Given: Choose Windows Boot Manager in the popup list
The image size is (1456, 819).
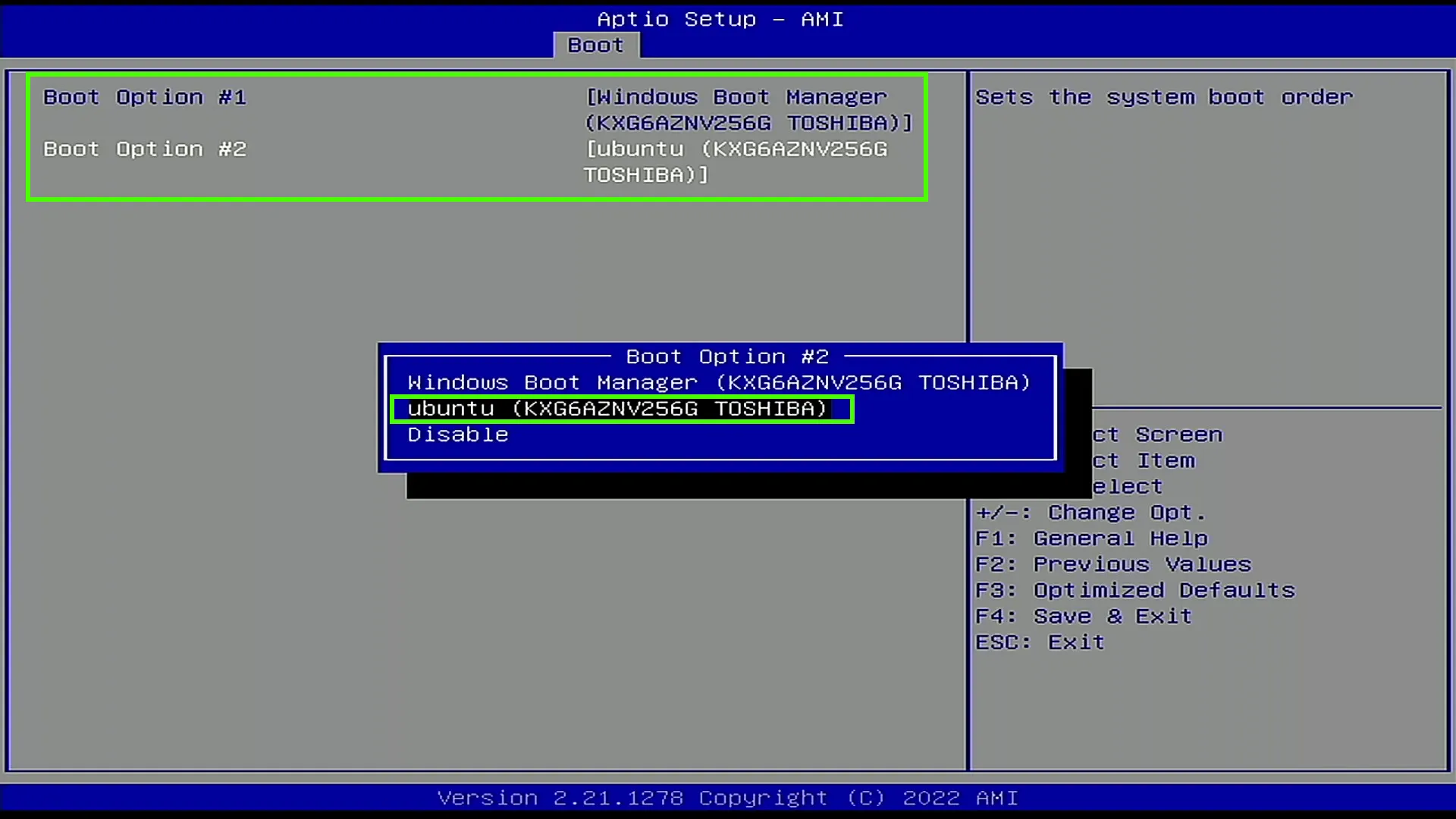Looking at the screenshot, I should 719,383.
